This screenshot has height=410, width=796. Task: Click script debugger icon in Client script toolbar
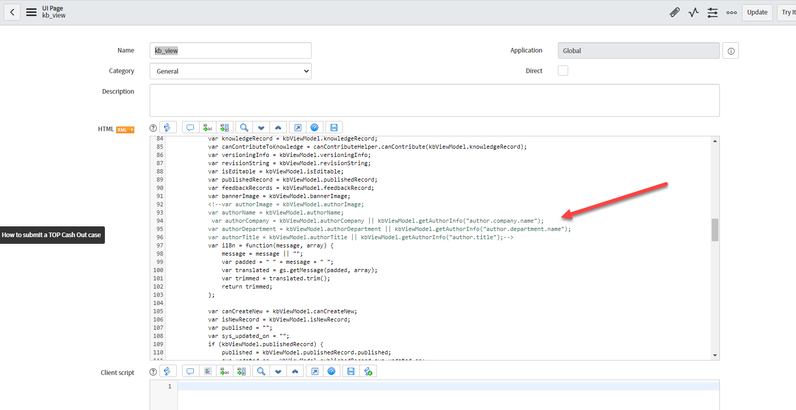click(x=369, y=372)
